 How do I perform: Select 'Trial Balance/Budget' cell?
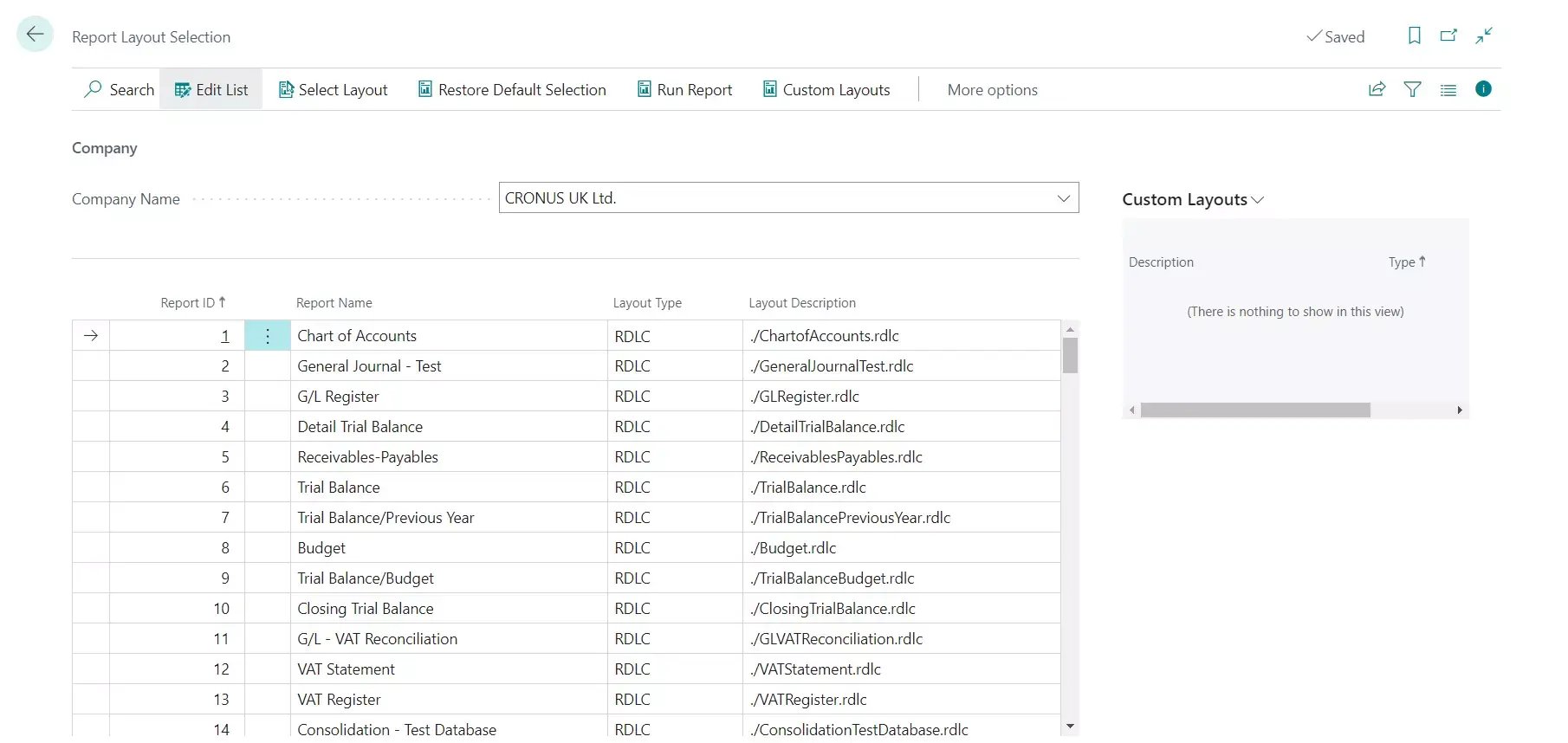click(449, 578)
